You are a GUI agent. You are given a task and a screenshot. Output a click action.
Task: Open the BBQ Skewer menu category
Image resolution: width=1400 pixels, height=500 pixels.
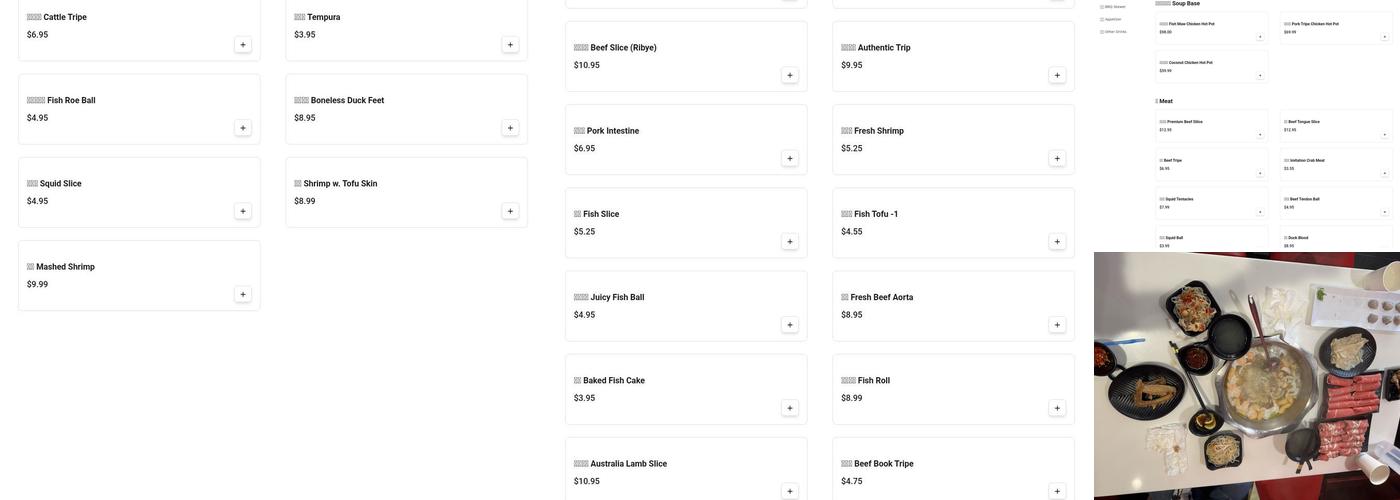pyautogui.click(x=1114, y=7)
